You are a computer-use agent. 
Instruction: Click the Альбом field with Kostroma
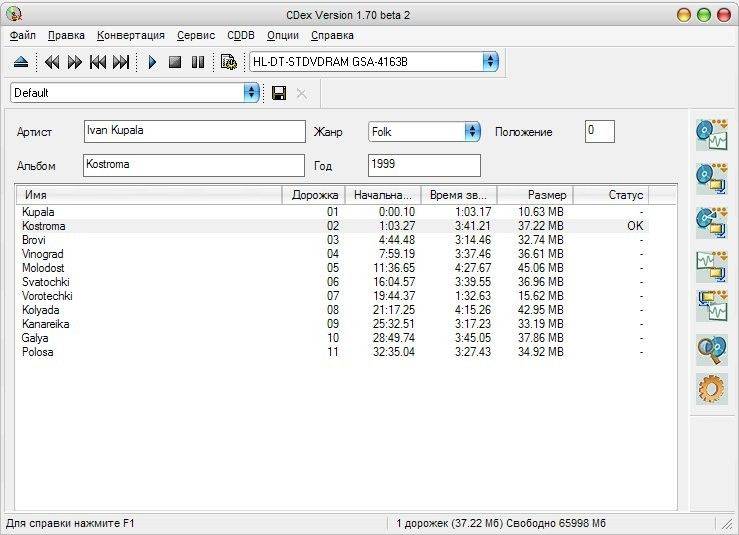(194, 165)
